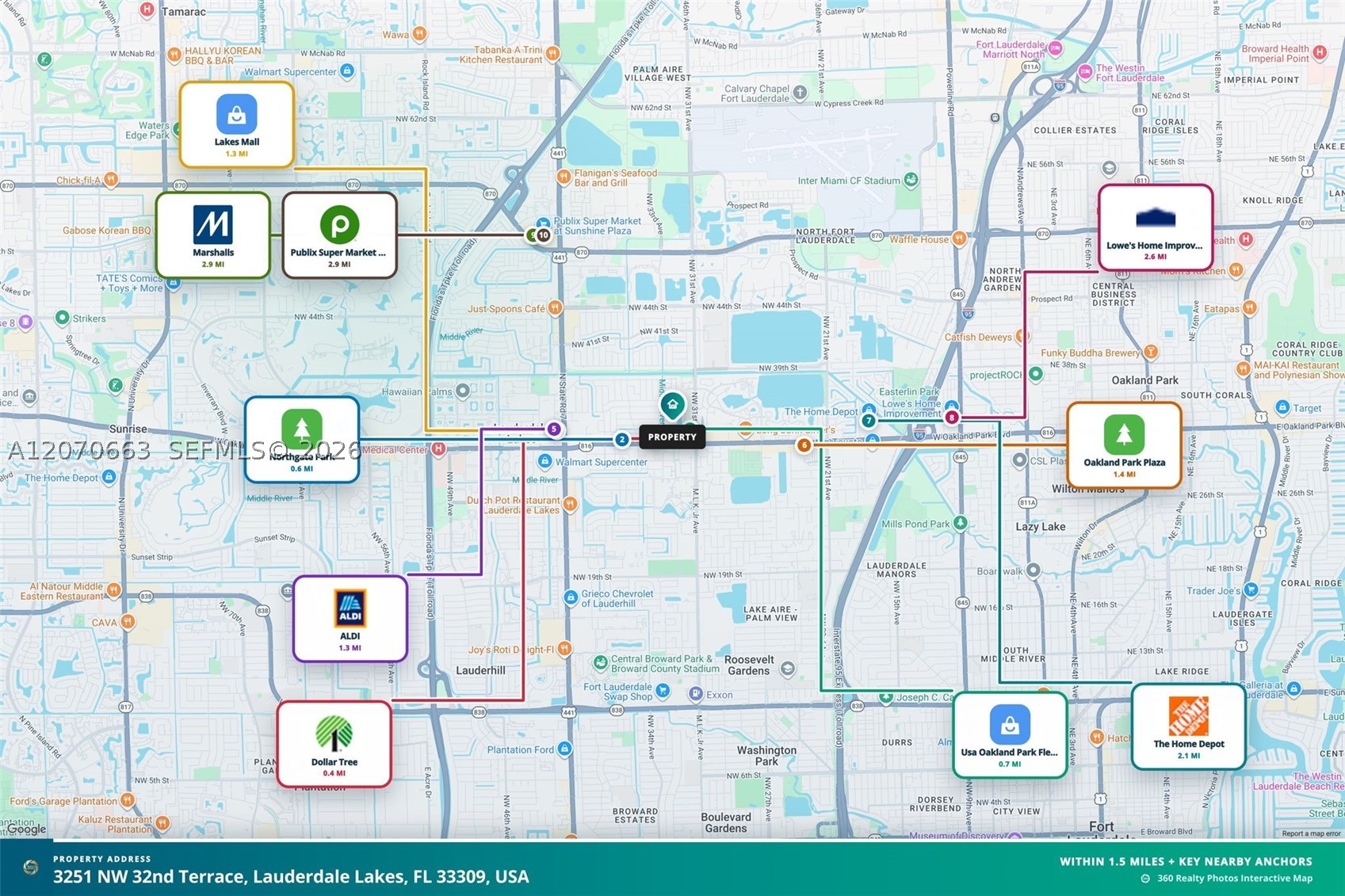Click route marker number 2

[x=622, y=439]
